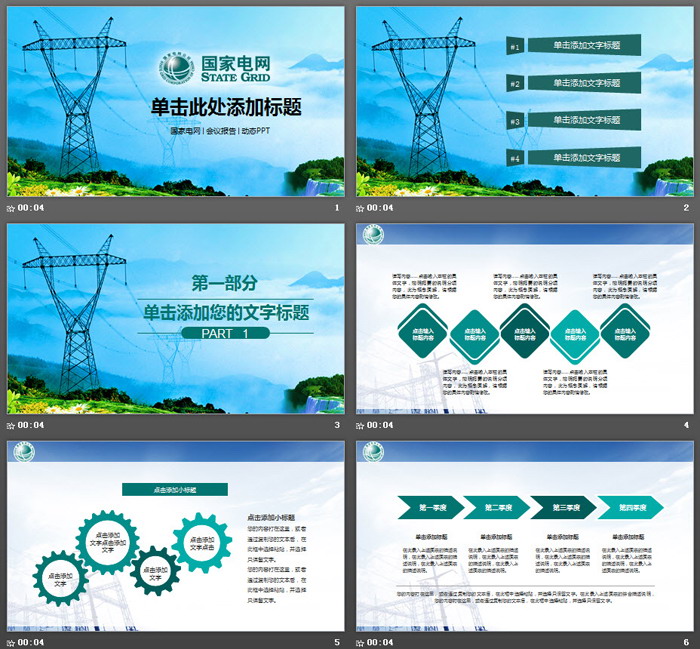Click the transition star icon under slide 6
This screenshot has width=700, height=649.
[361, 641]
